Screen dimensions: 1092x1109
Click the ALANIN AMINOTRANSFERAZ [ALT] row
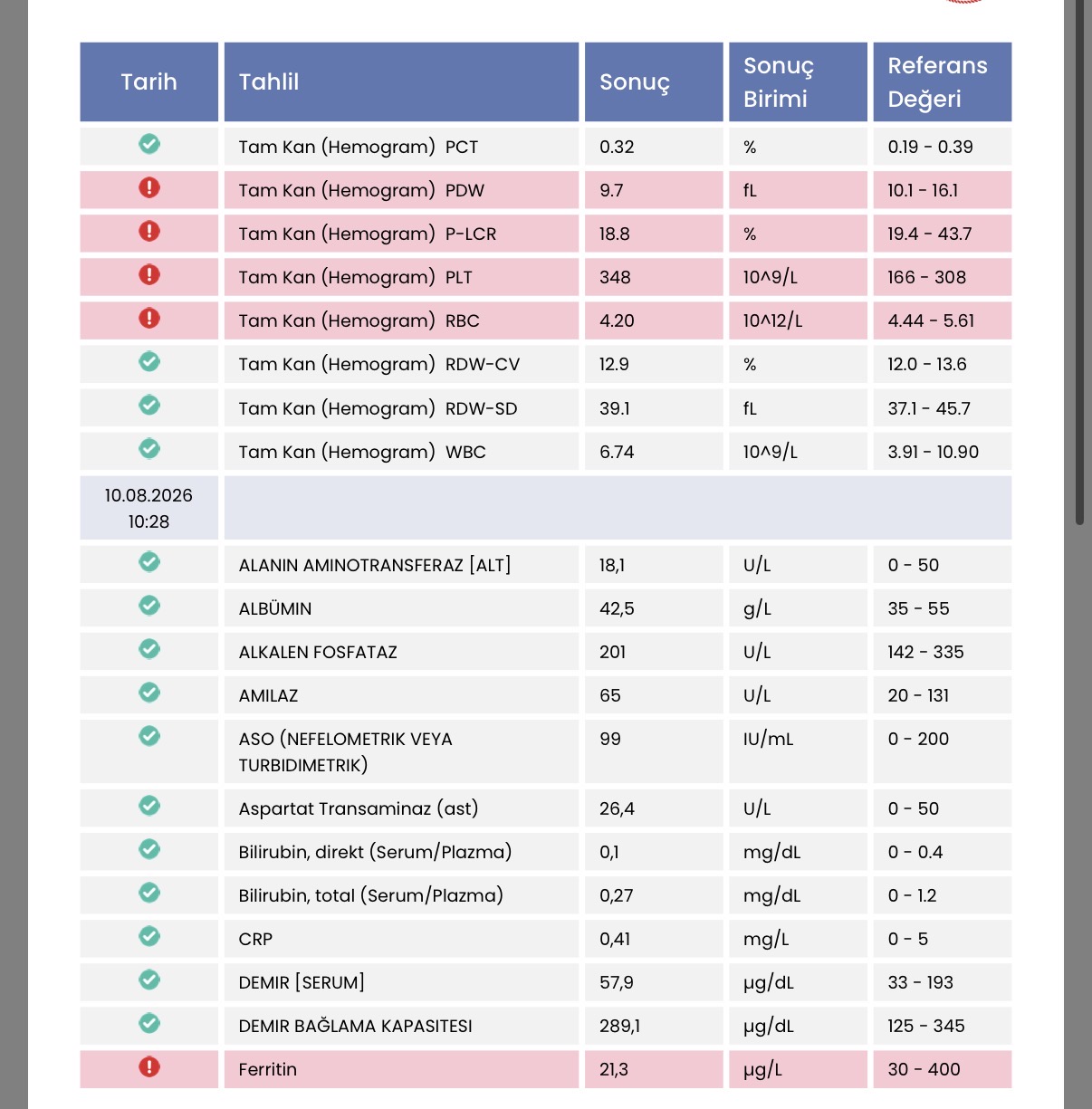coord(546,565)
